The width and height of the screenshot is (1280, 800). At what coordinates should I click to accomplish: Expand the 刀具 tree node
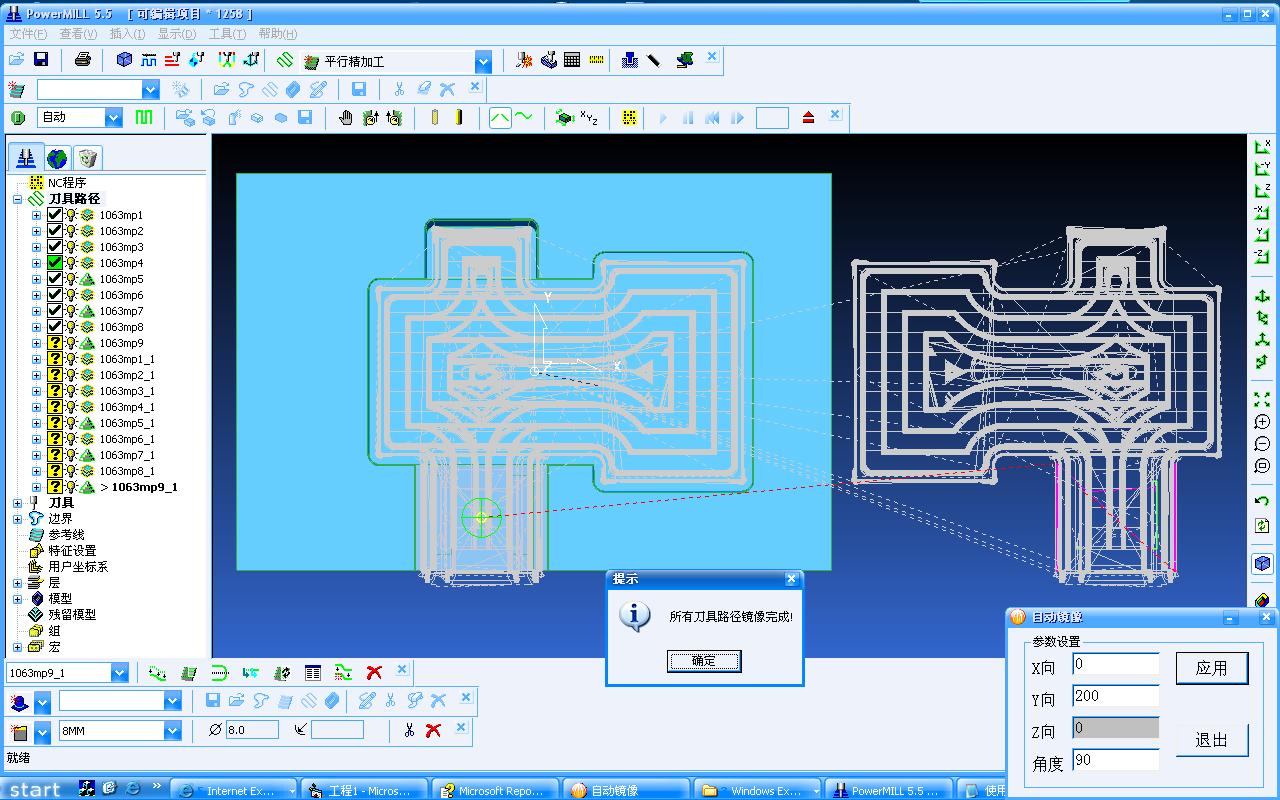tap(17, 503)
